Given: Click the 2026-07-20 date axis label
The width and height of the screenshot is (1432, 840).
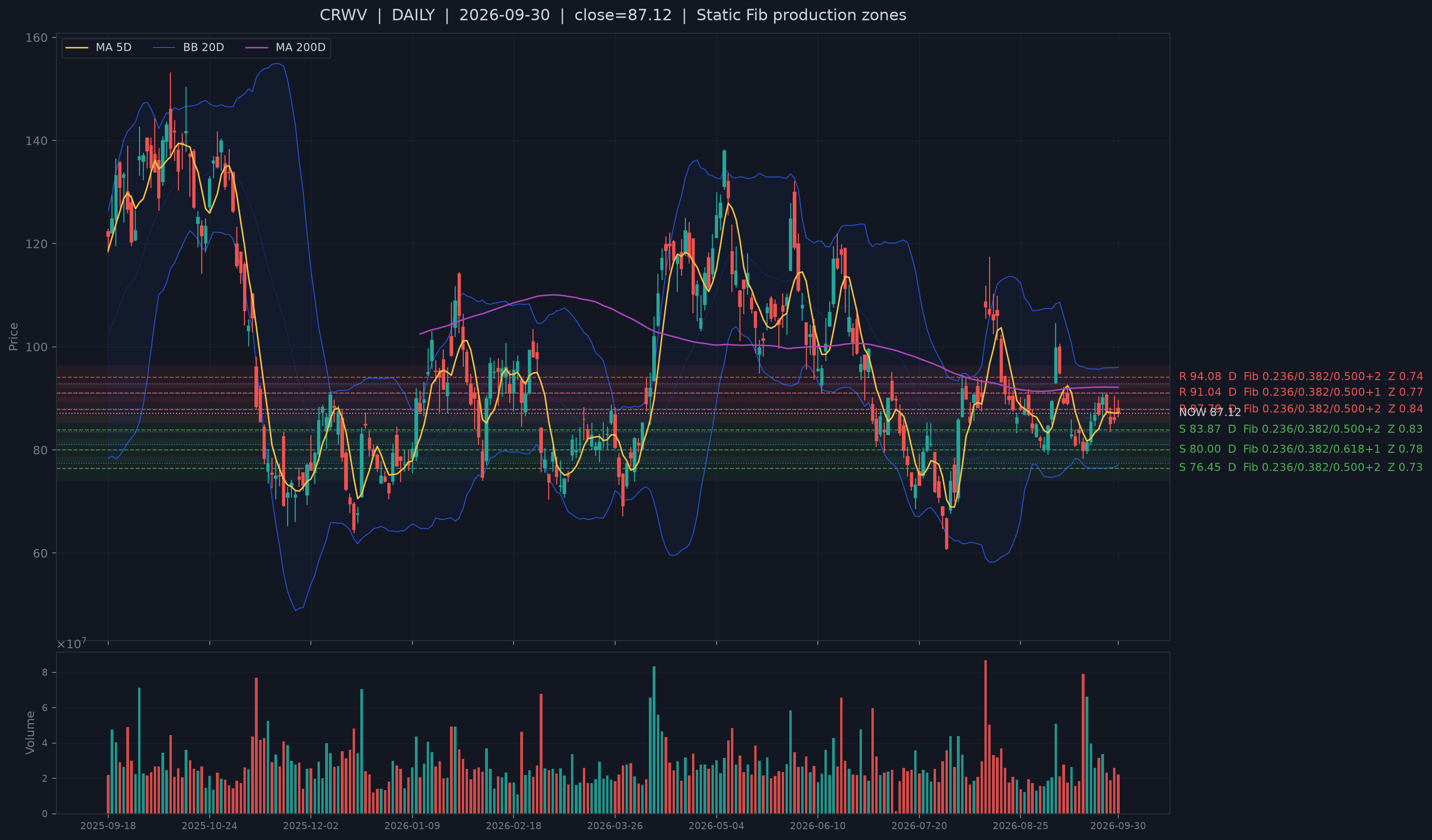Looking at the screenshot, I should (x=919, y=826).
